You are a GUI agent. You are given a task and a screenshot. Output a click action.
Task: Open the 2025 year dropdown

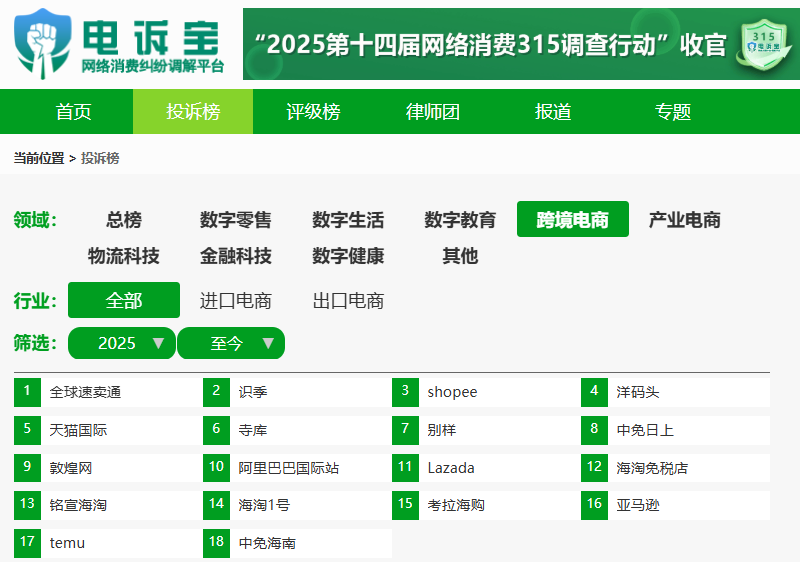pos(122,343)
